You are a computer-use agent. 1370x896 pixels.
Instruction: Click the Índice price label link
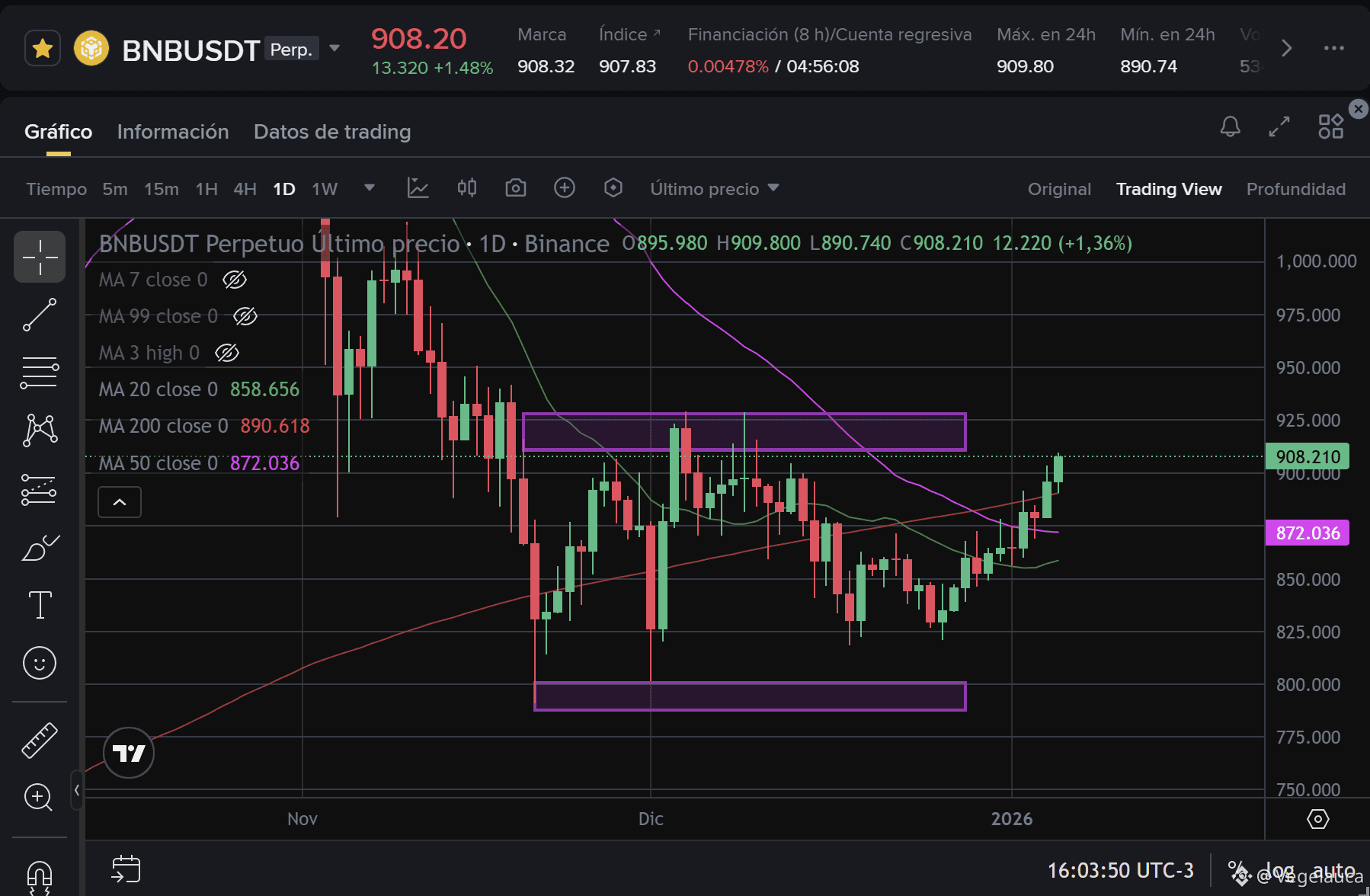coord(629,34)
